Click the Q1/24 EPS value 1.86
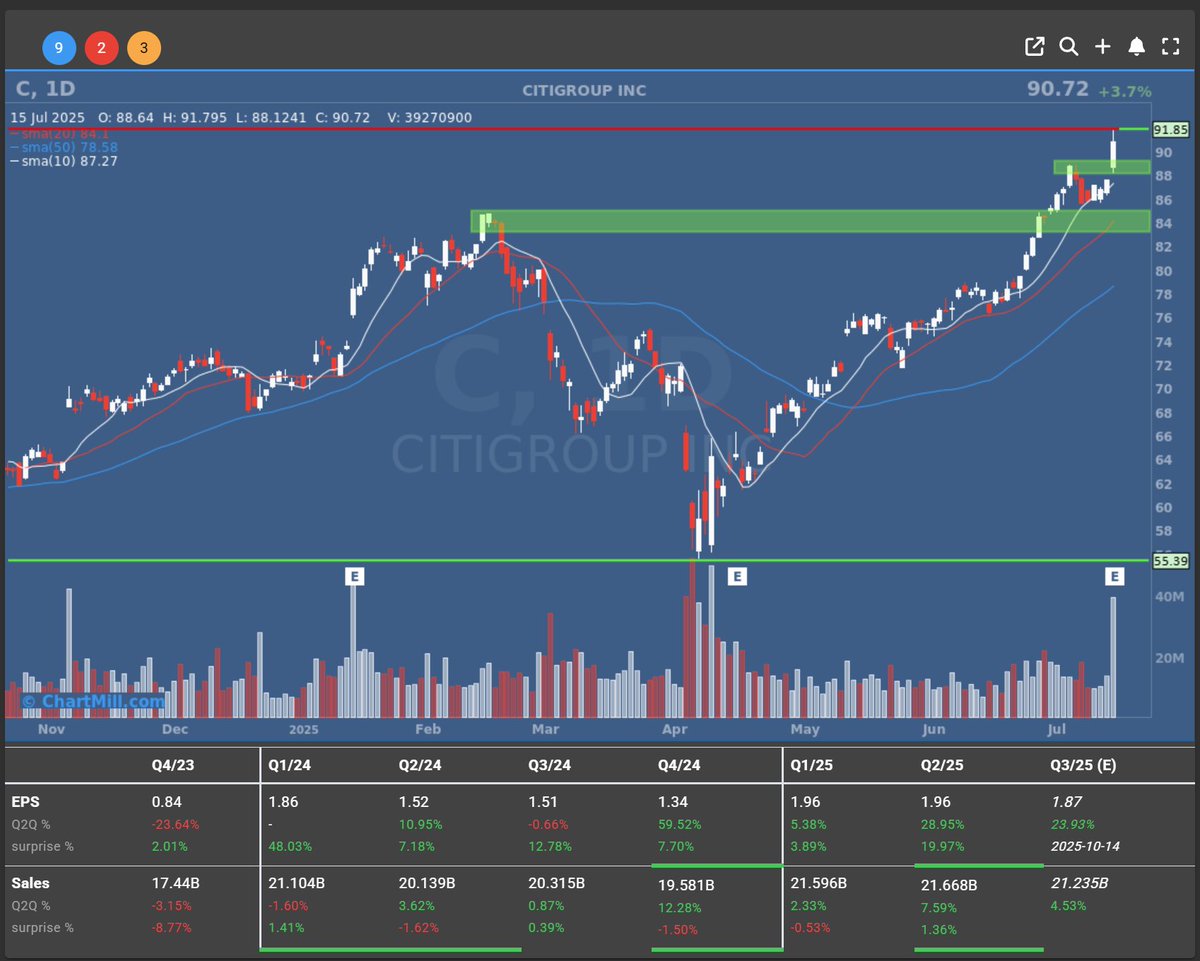 click(x=283, y=802)
